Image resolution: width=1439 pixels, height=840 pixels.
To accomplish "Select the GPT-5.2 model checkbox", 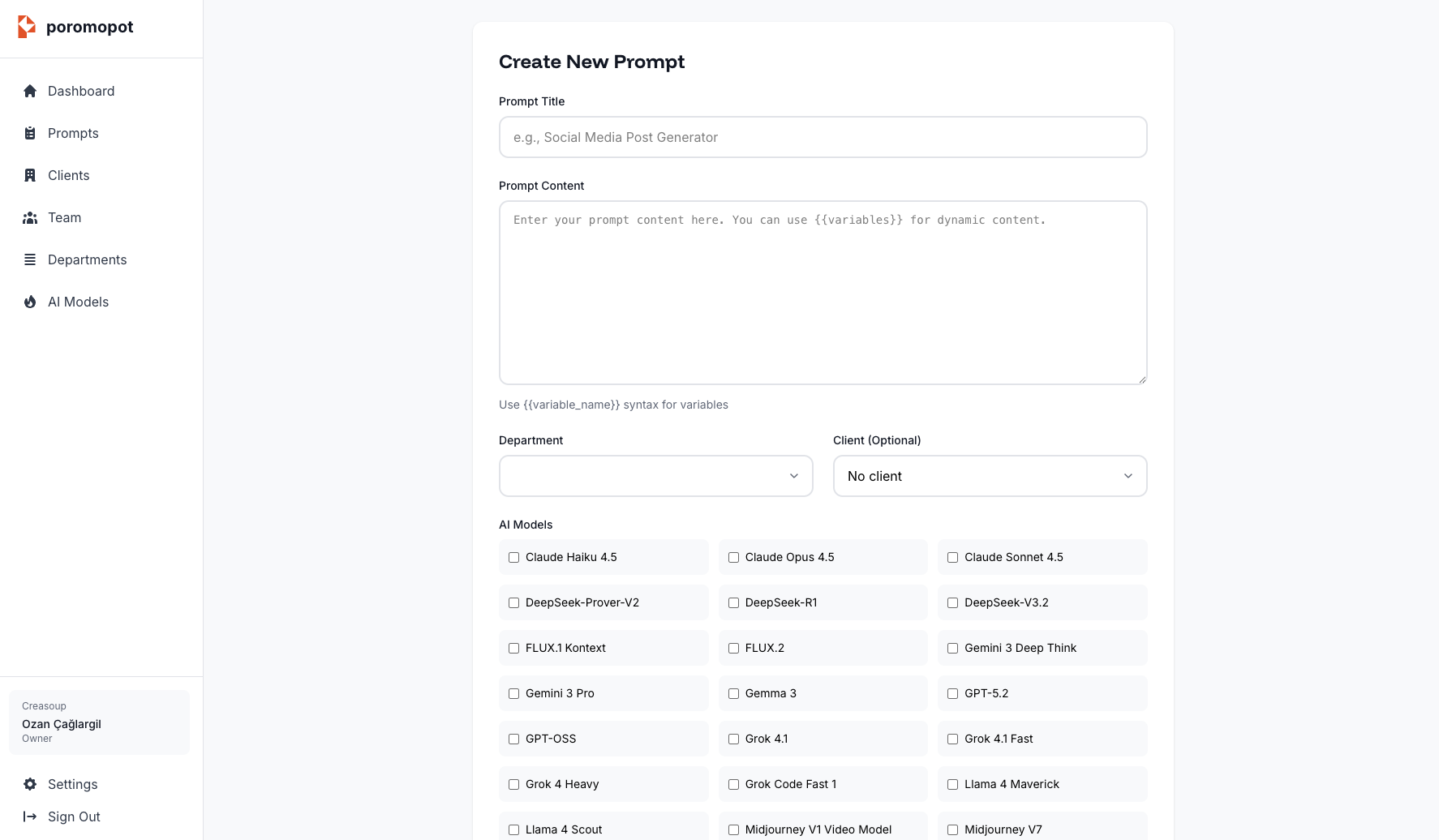I will (x=952, y=693).
